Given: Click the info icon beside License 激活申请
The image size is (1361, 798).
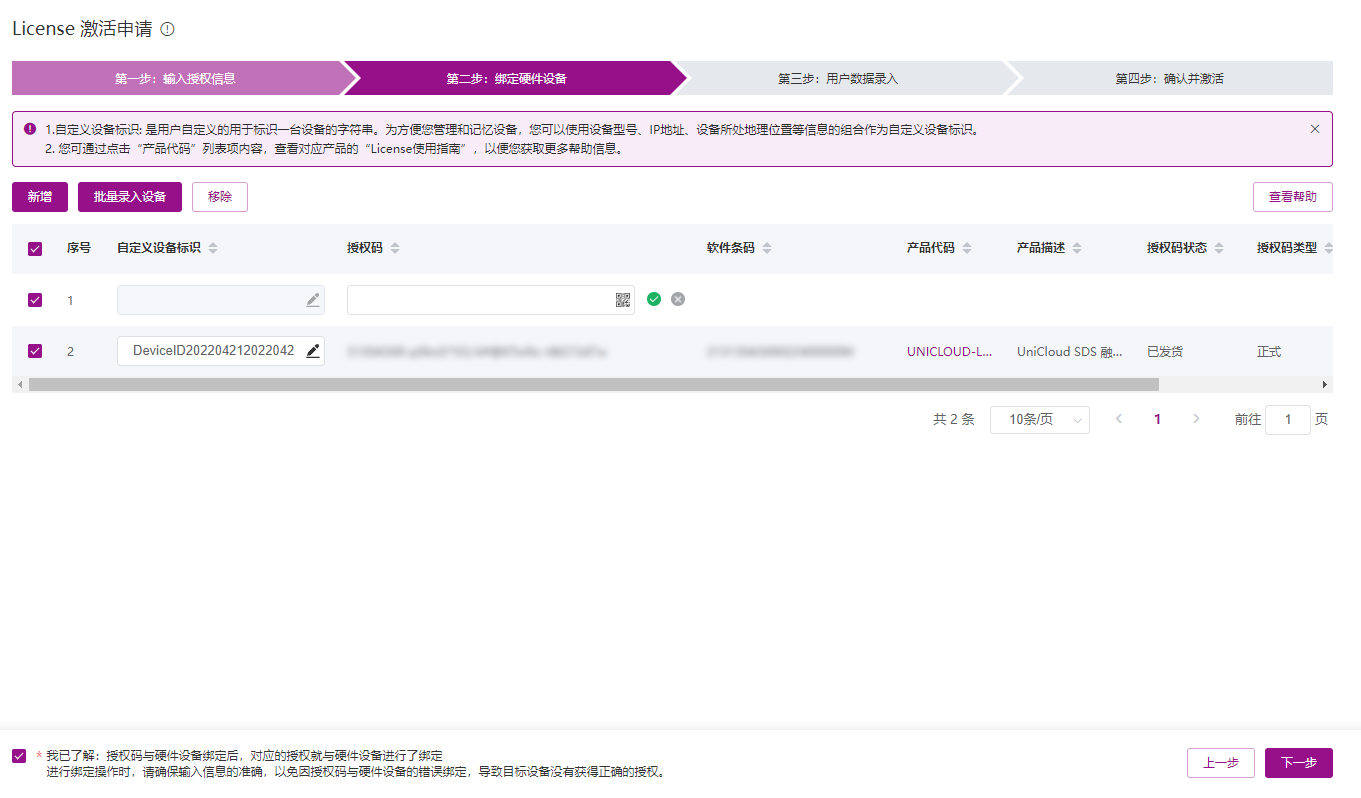Looking at the screenshot, I should pyautogui.click(x=167, y=29).
